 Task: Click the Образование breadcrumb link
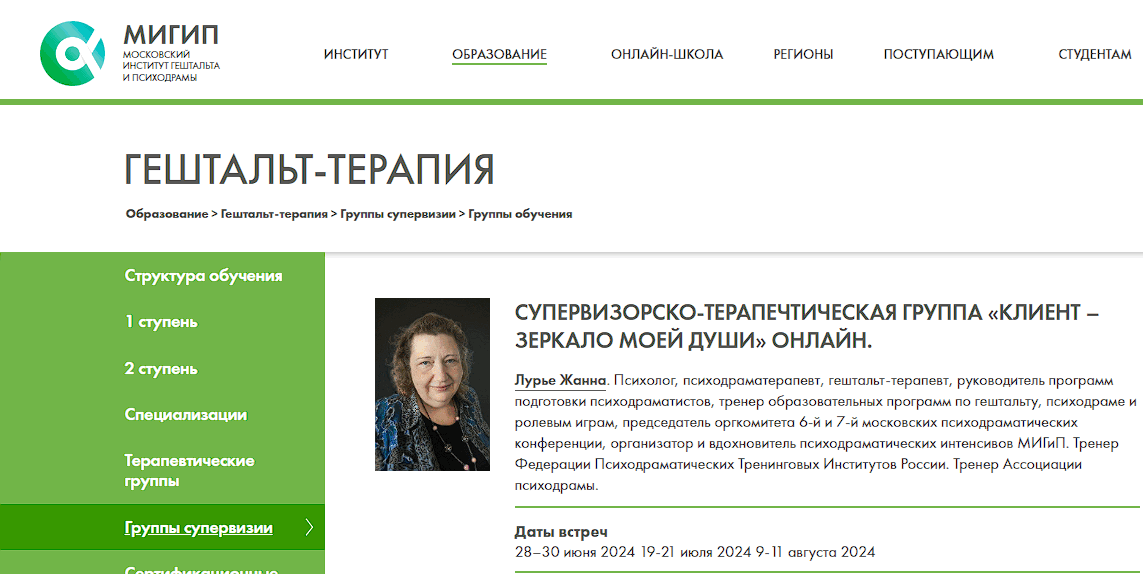166,214
